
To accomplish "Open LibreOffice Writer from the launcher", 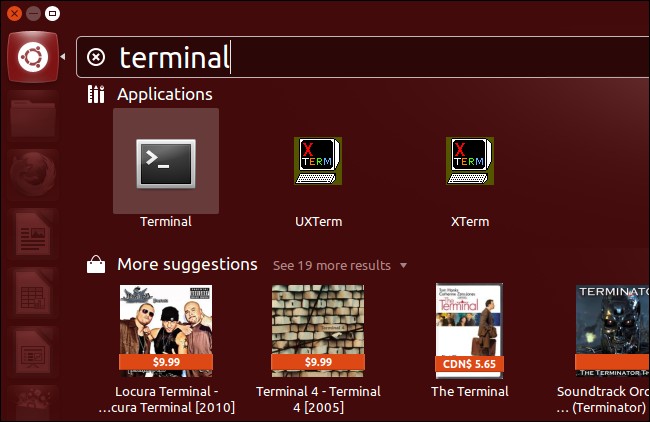I will click(33, 233).
